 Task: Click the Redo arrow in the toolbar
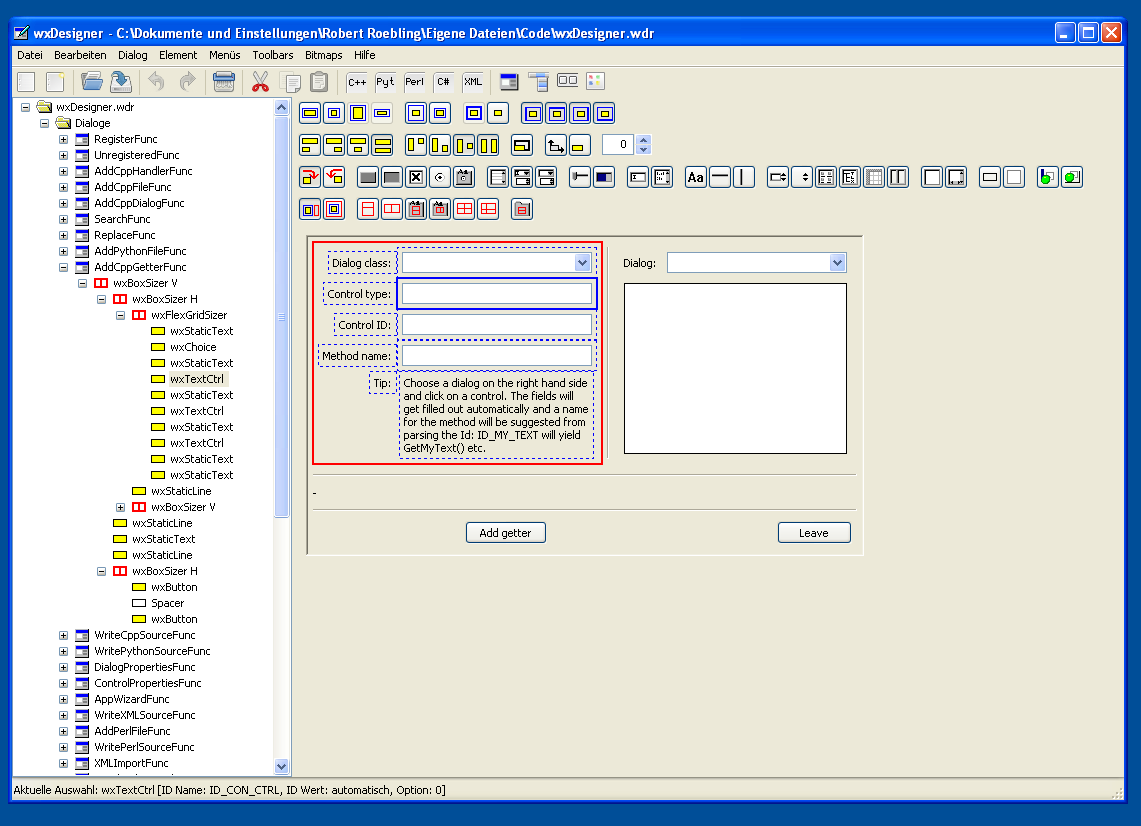(187, 82)
